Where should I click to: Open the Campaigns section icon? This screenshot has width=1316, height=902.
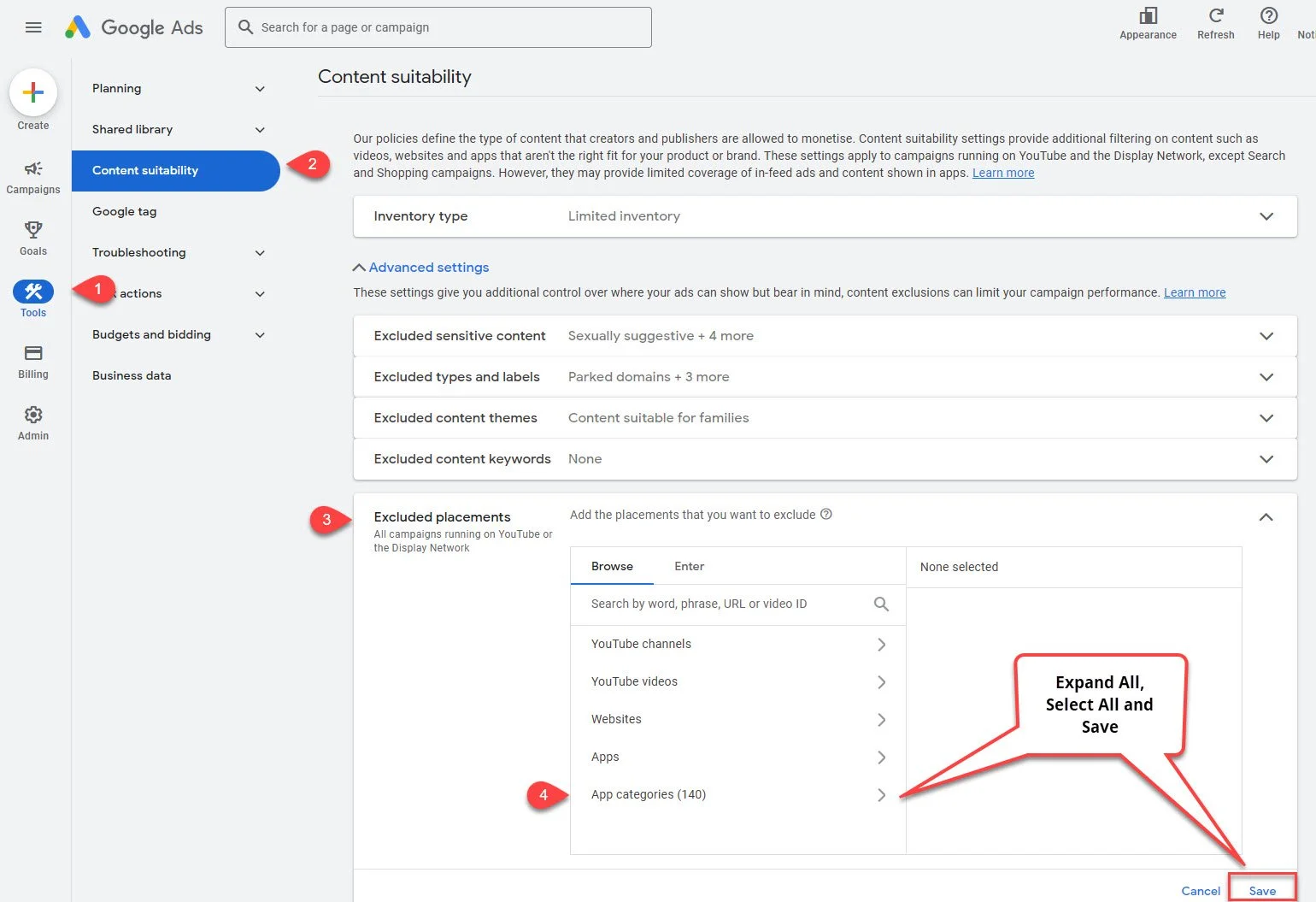[32, 168]
